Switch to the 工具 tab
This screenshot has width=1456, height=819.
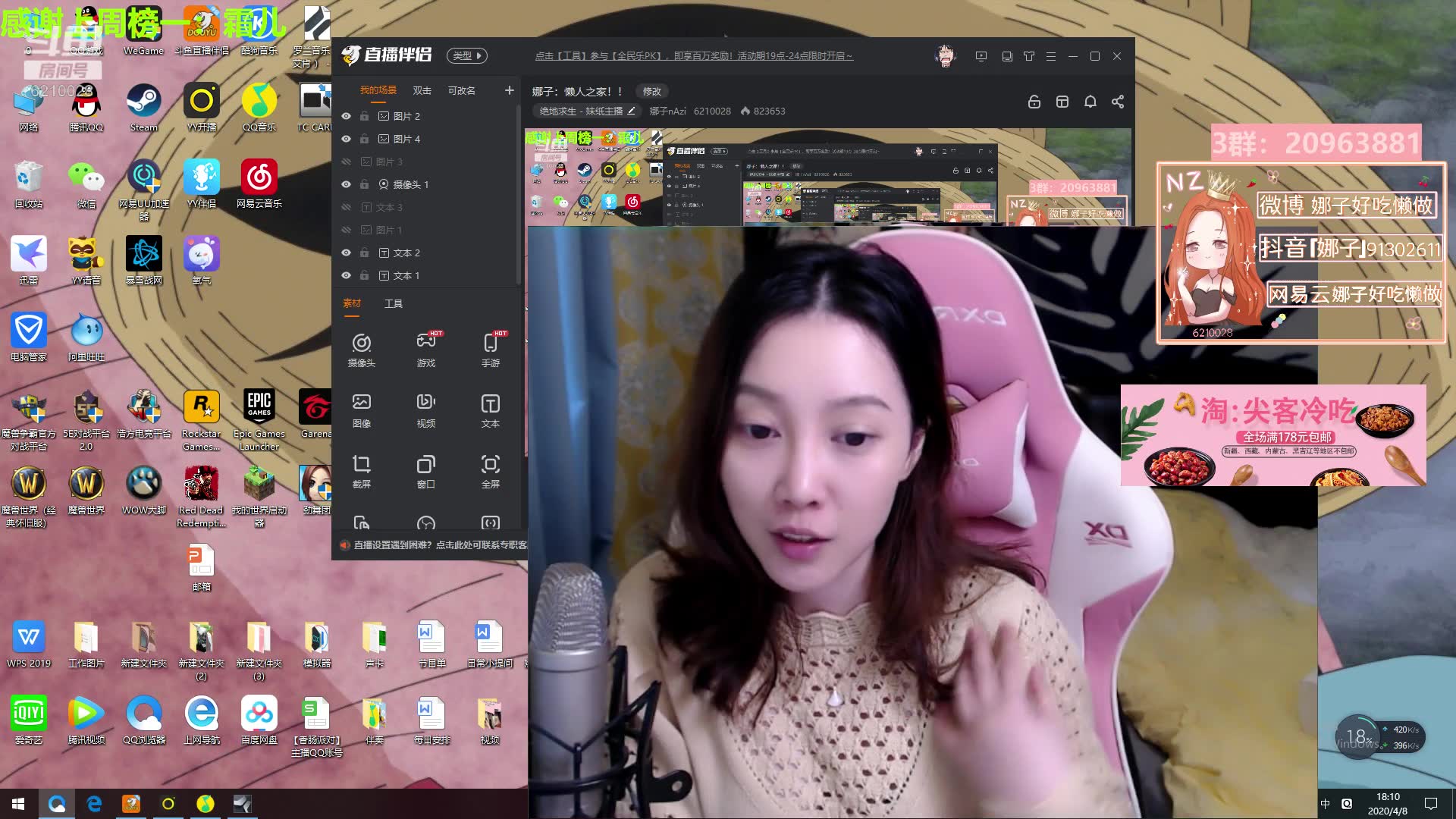coord(394,303)
